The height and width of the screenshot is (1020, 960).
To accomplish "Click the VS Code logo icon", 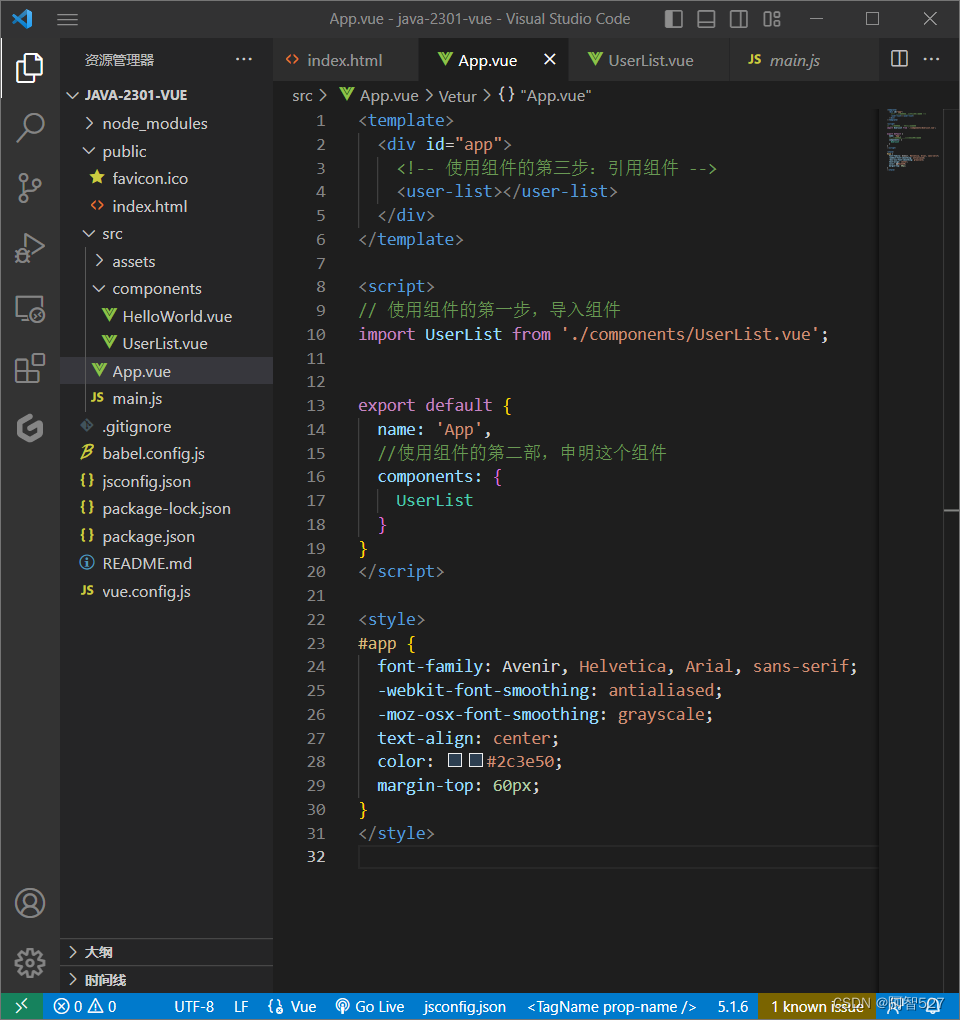I will (22, 19).
